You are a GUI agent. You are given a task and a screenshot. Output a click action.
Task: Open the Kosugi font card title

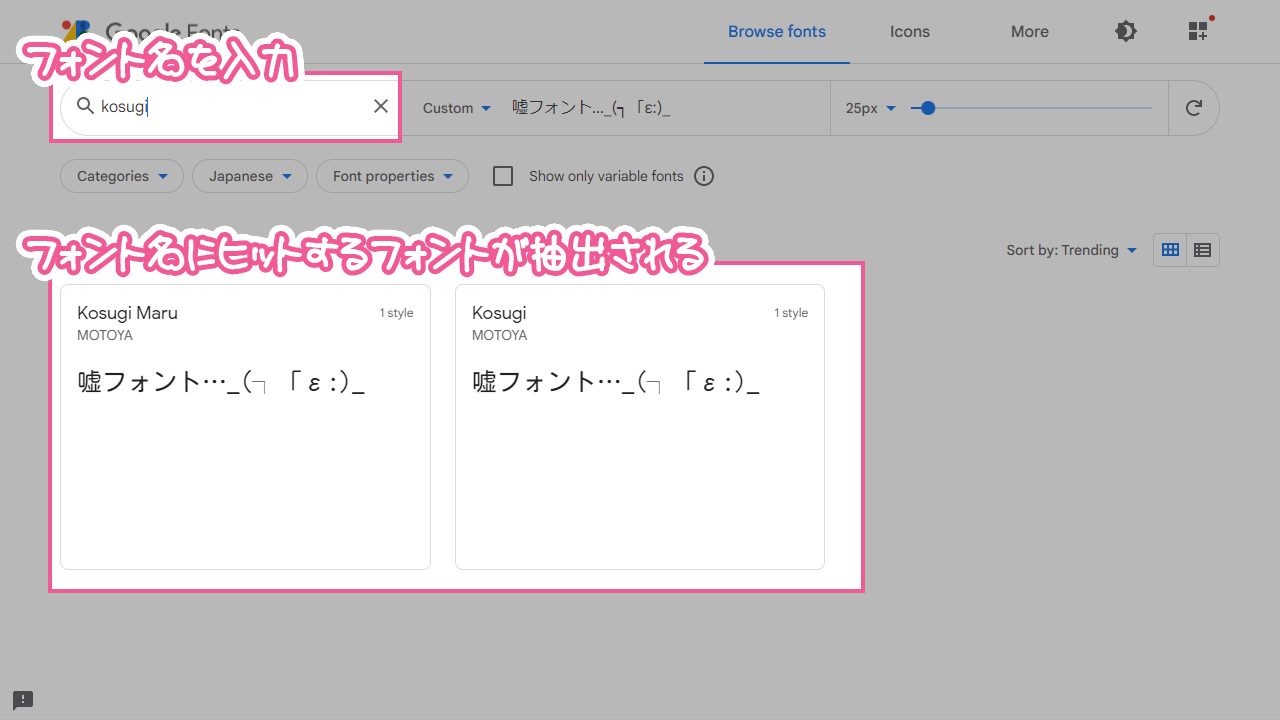point(499,313)
